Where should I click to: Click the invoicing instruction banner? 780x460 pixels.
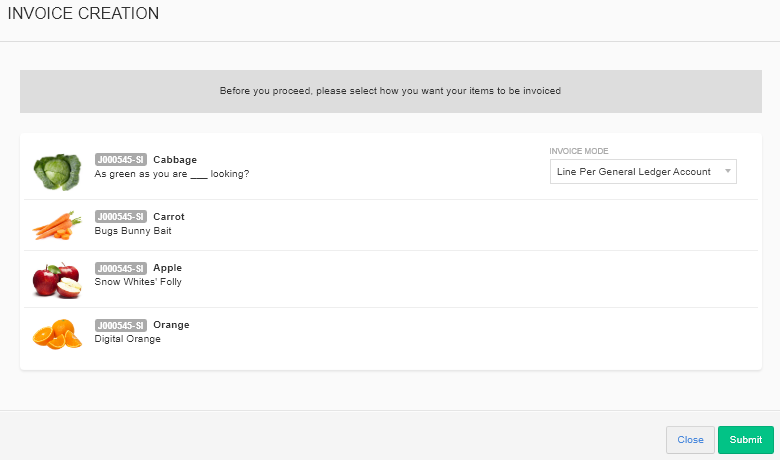[x=390, y=91]
